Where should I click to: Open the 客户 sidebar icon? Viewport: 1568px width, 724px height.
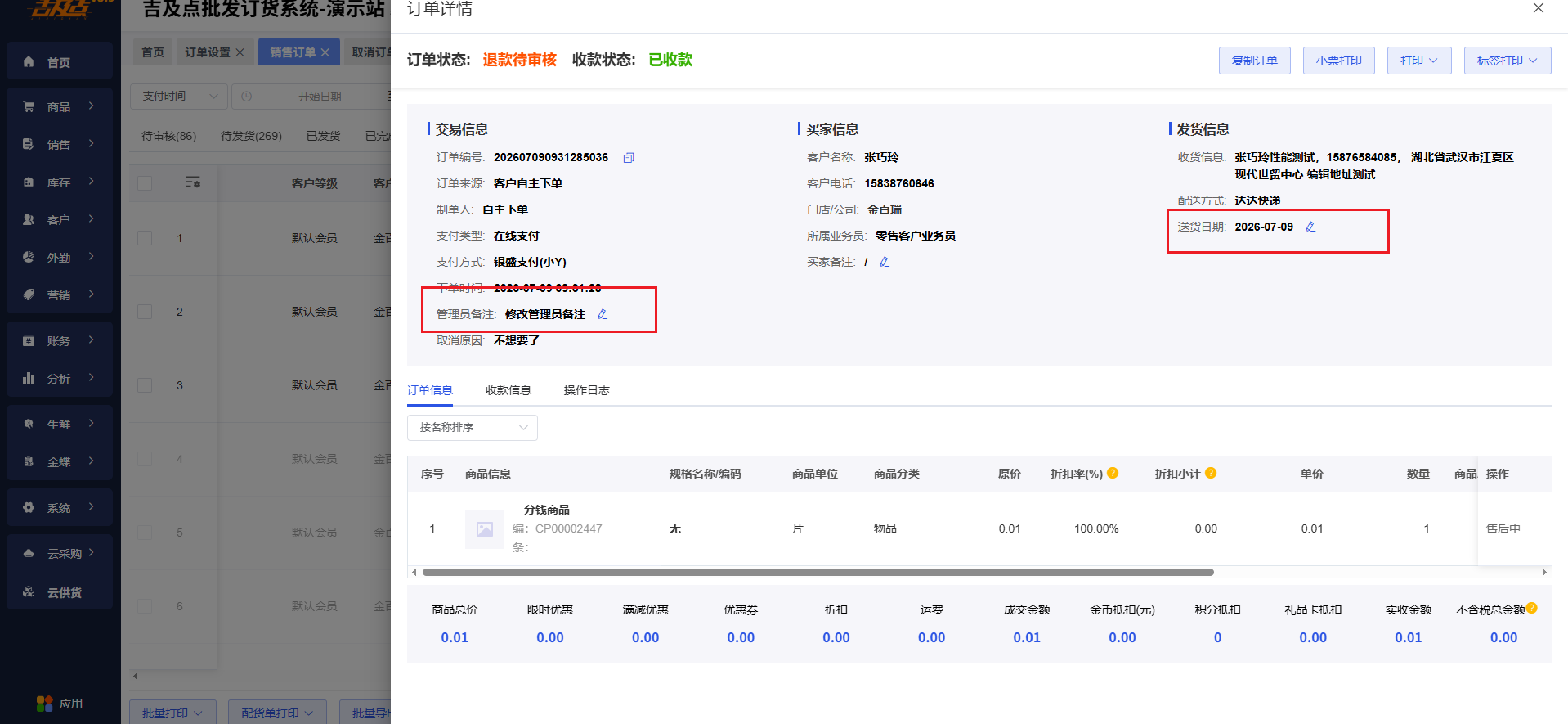coord(29,219)
